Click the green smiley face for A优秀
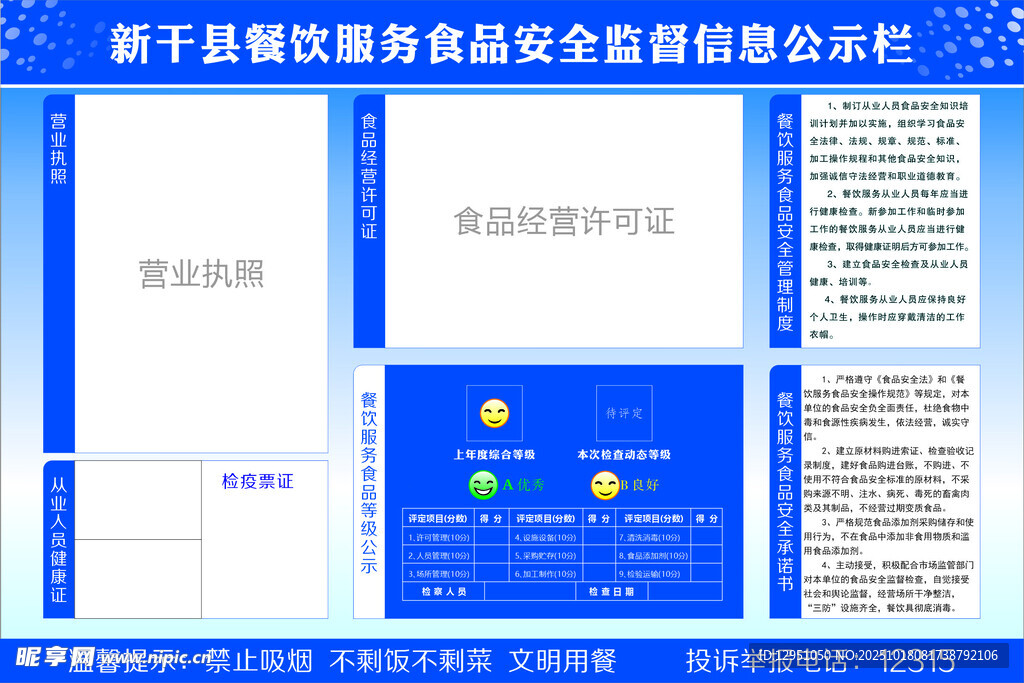 coord(483,486)
